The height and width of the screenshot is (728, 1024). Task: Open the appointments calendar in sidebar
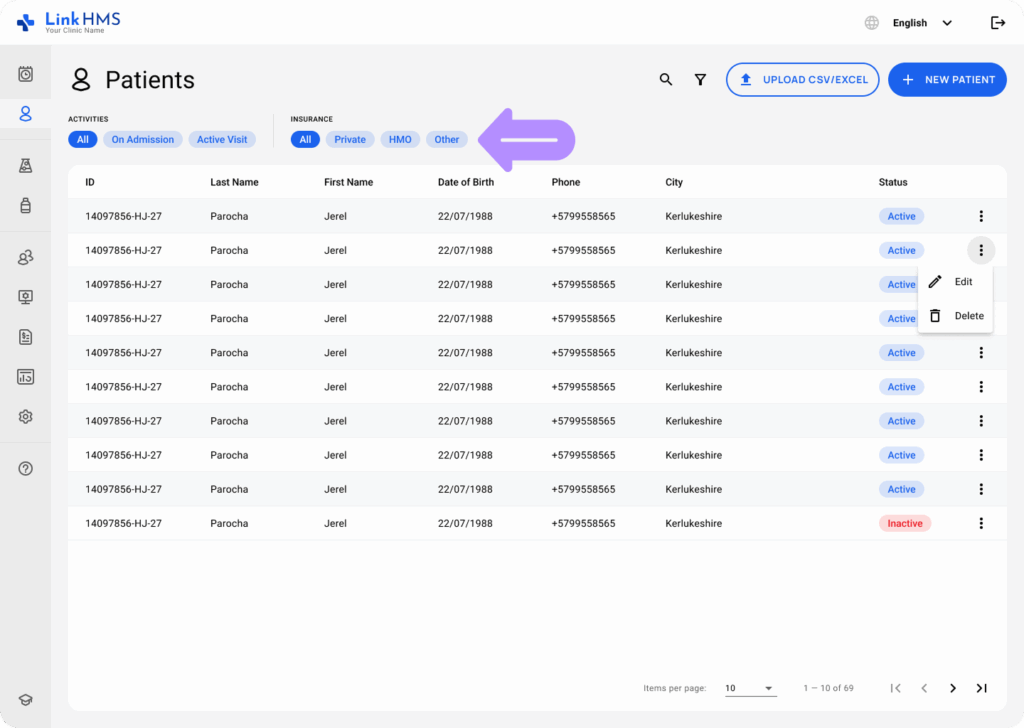26,74
